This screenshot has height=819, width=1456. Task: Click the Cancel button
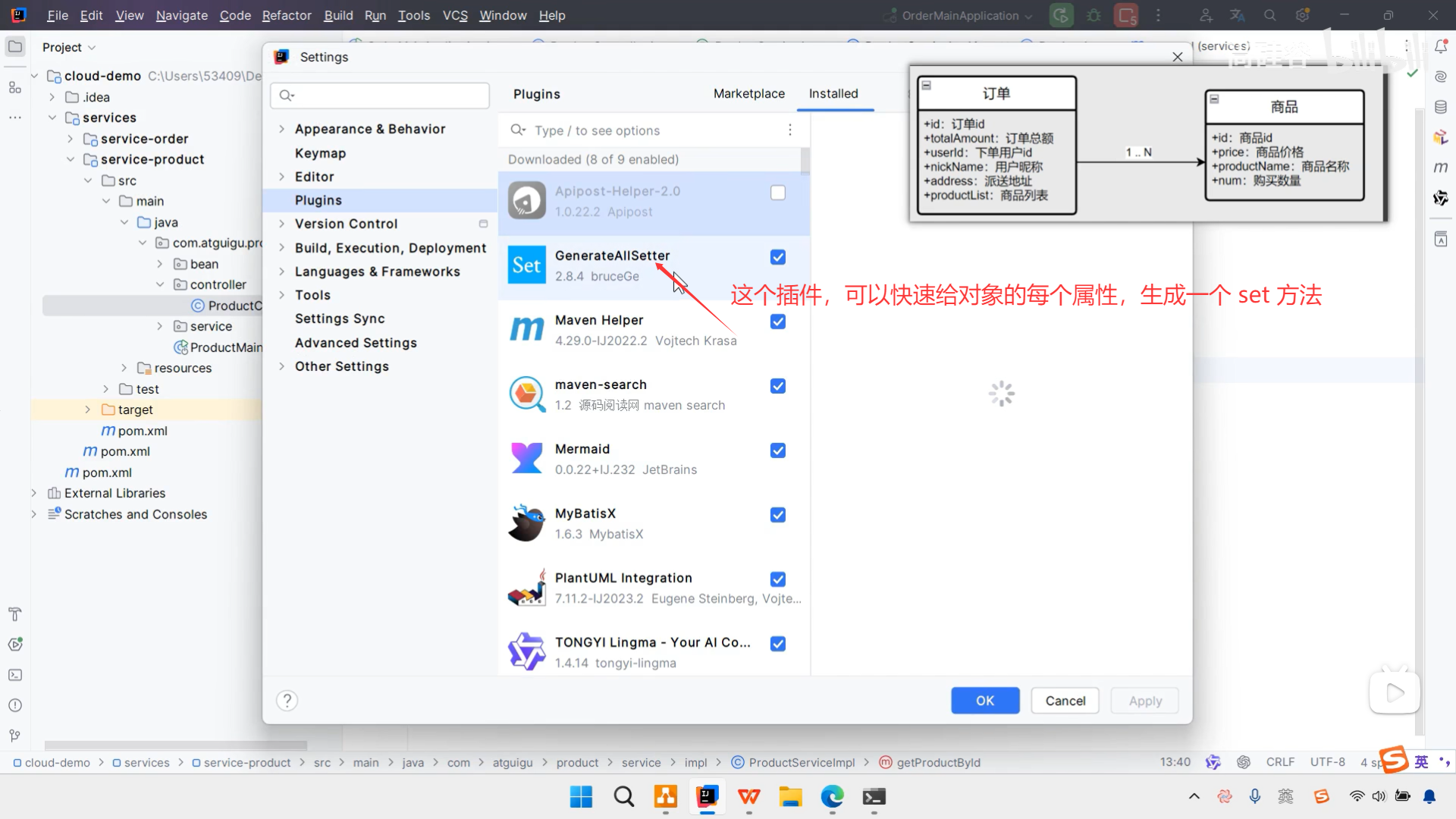(x=1065, y=701)
